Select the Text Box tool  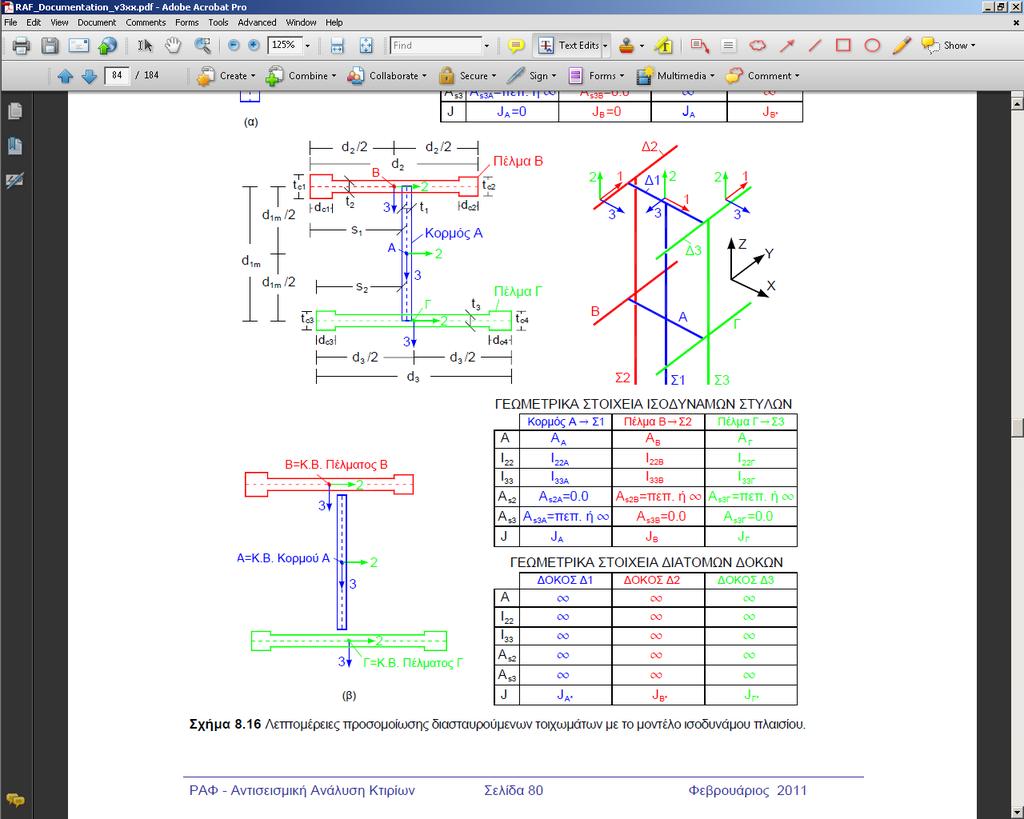[728, 45]
